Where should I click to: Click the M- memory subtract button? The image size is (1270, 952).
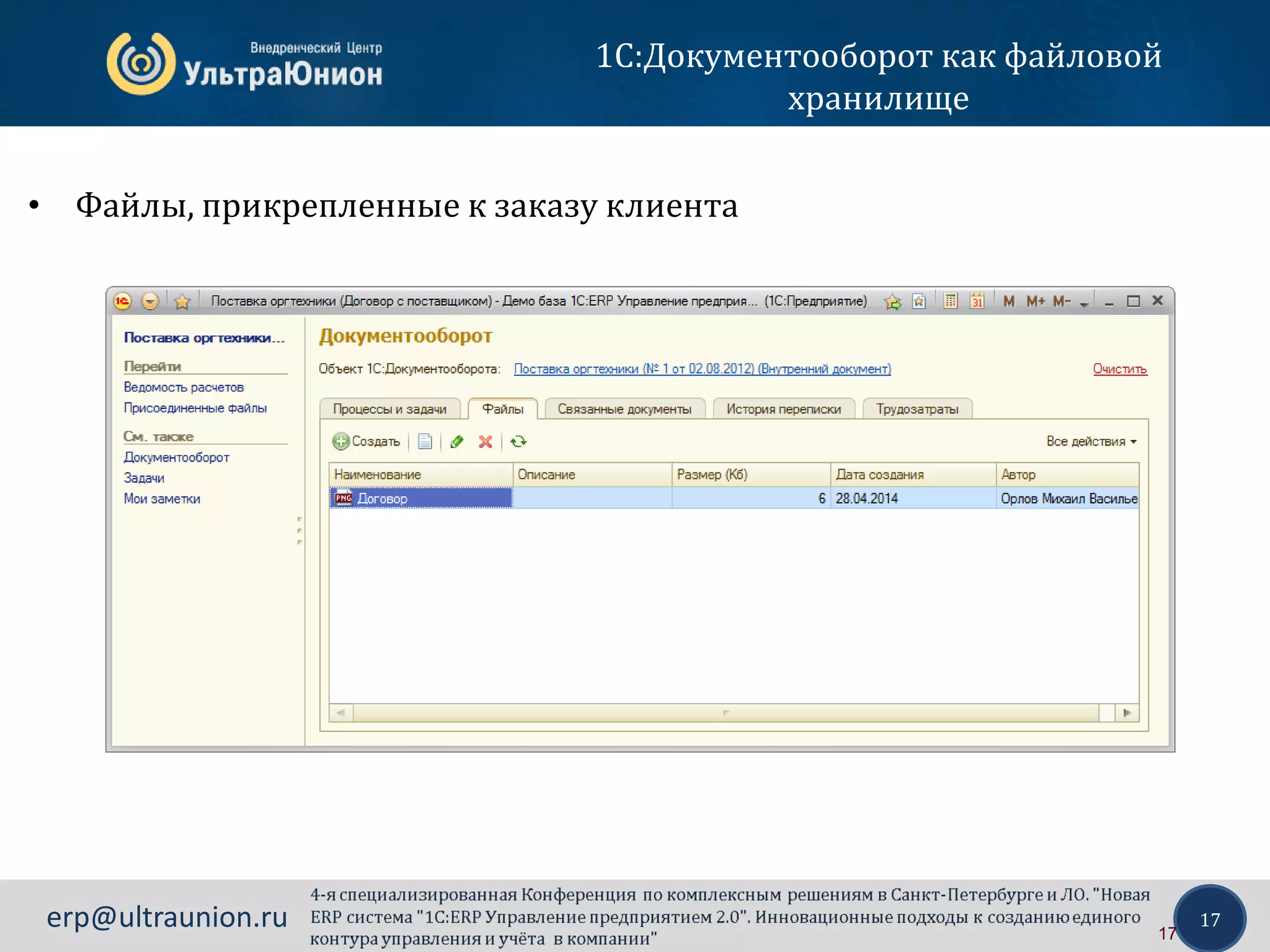pyautogui.click(x=1062, y=301)
